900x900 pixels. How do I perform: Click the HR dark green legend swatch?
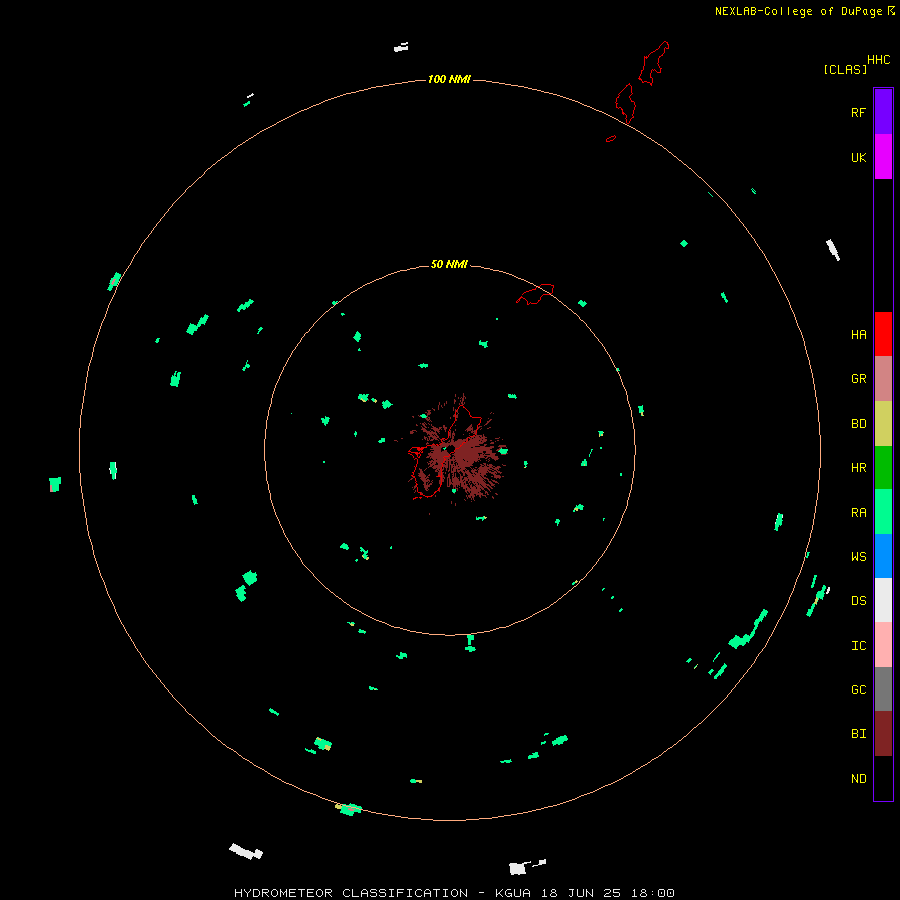(x=883, y=467)
